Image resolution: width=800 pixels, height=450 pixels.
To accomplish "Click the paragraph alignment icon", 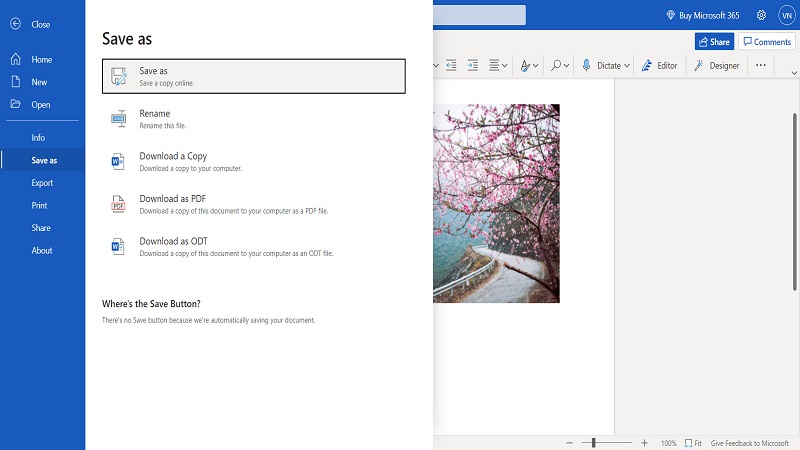I will pyautogui.click(x=494, y=65).
